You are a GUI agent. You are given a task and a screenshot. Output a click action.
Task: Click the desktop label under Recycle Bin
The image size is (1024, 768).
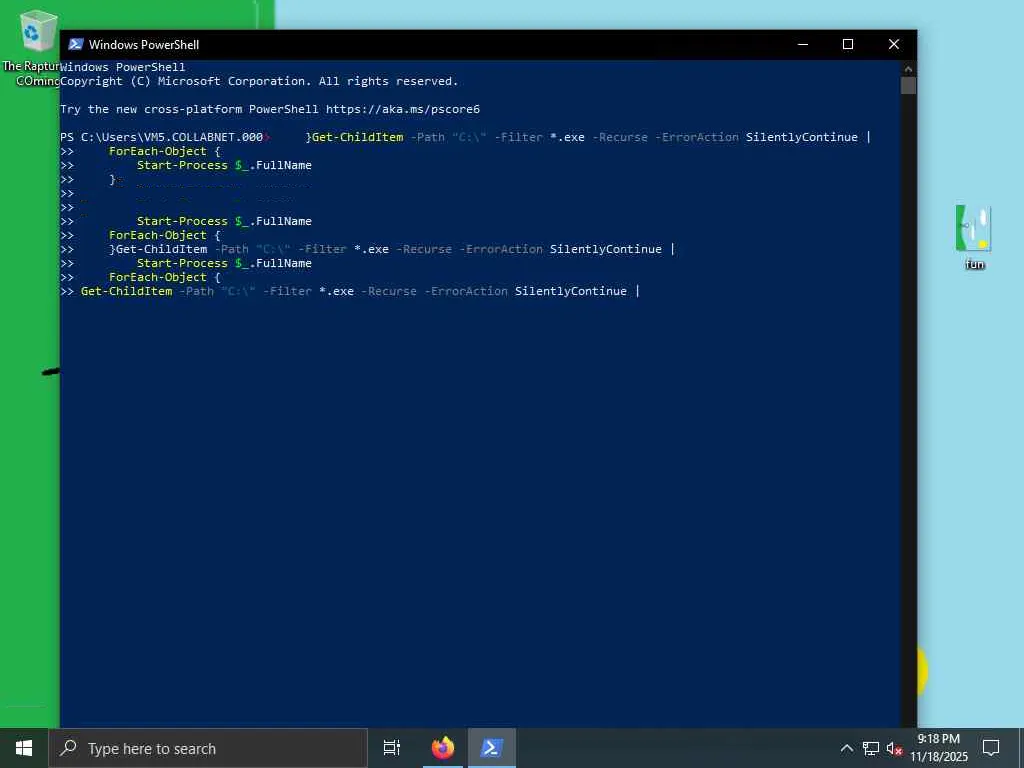tap(31, 73)
